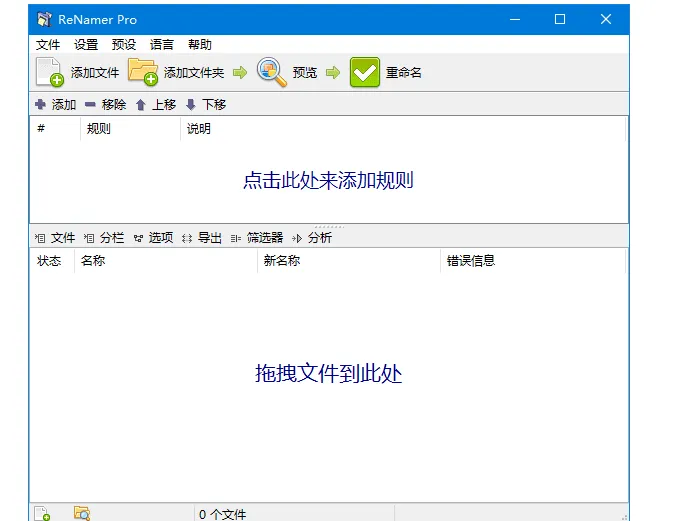Sort by 新名称 column header
Screen dimensions: 688x521
[349, 261]
